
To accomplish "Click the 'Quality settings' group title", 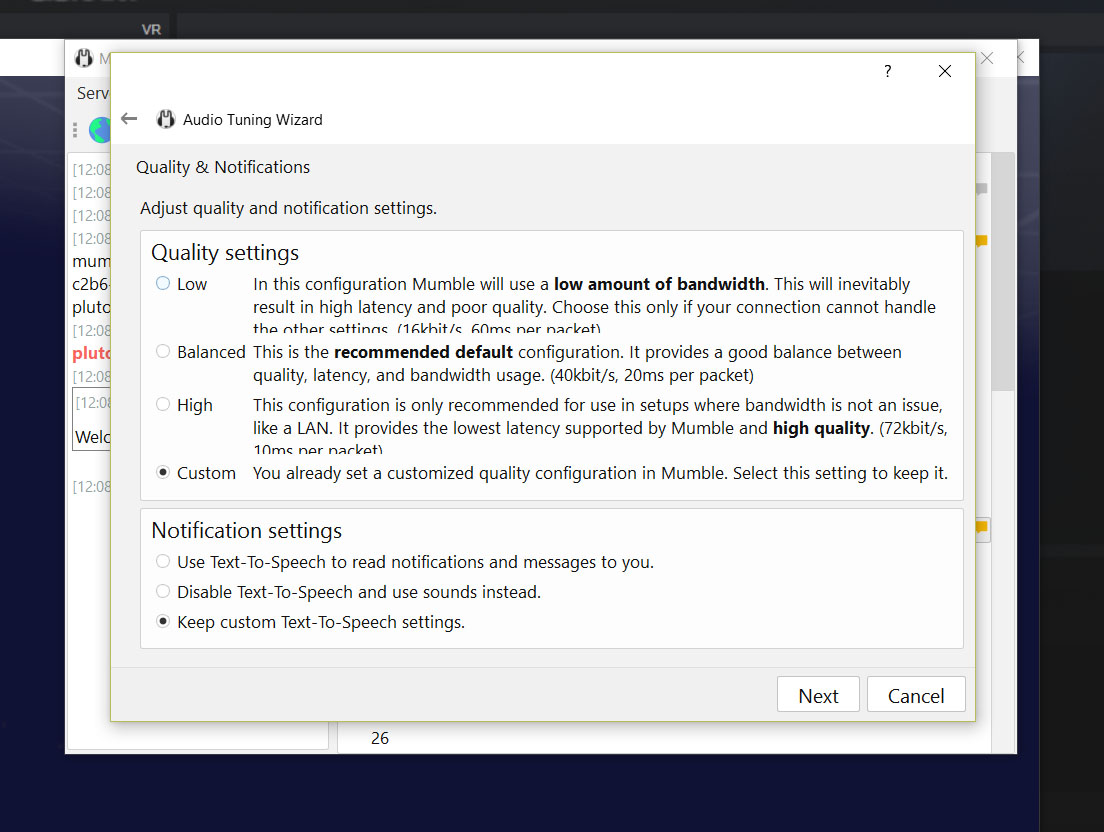I will point(225,252).
